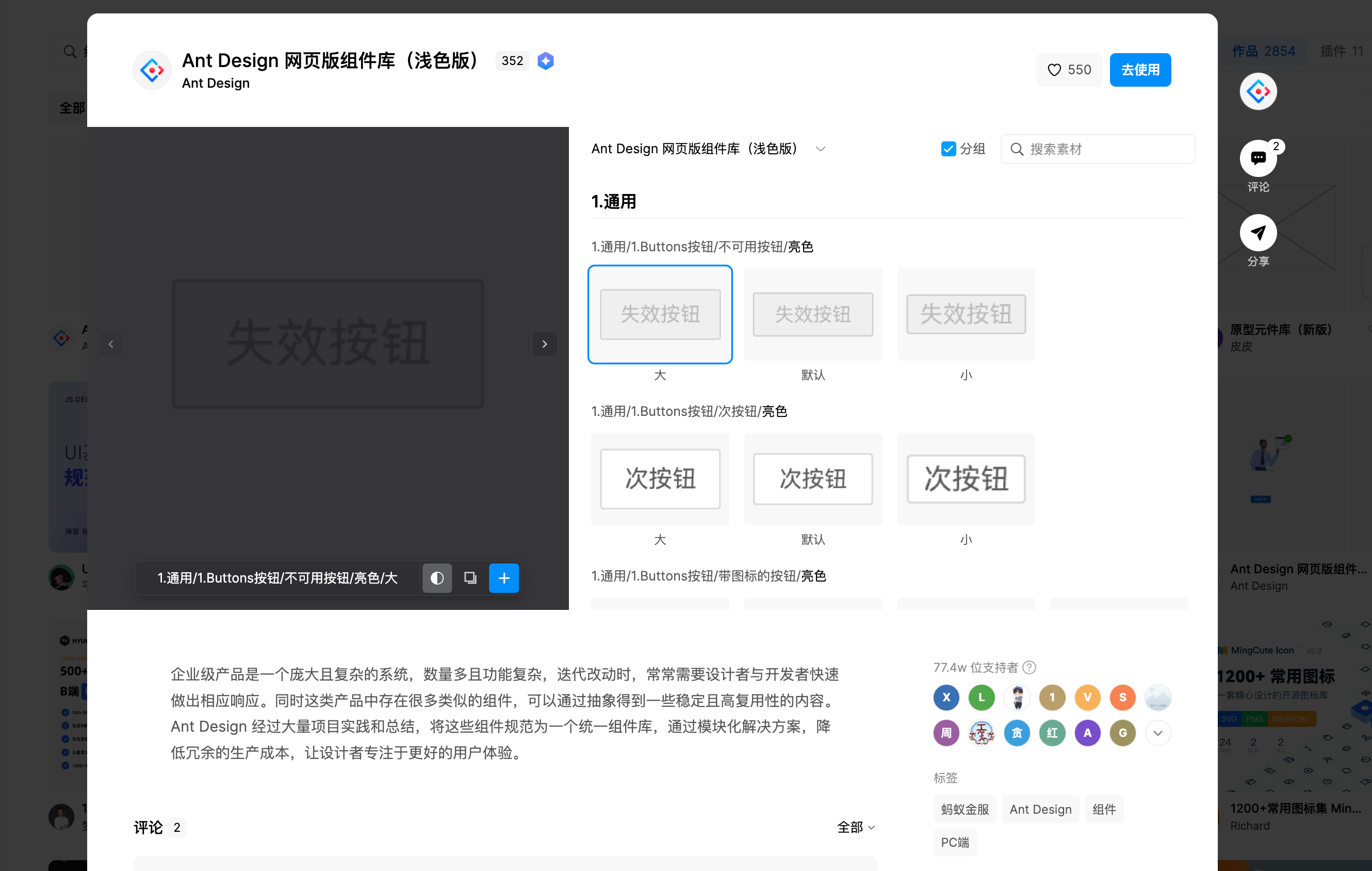Click supporter avatar G
This screenshot has width=1372, height=871.
[1122, 733]
